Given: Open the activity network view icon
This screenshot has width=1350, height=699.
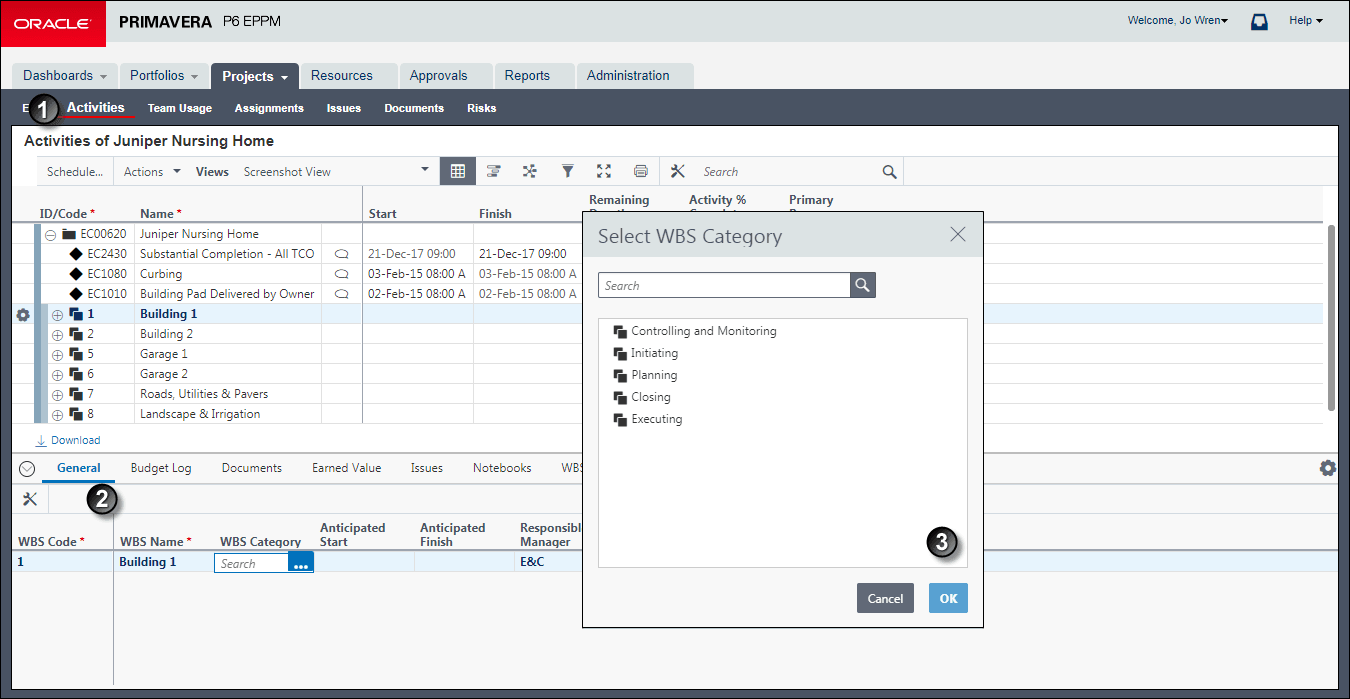Looking at the screenshot, I should point(530,171).
